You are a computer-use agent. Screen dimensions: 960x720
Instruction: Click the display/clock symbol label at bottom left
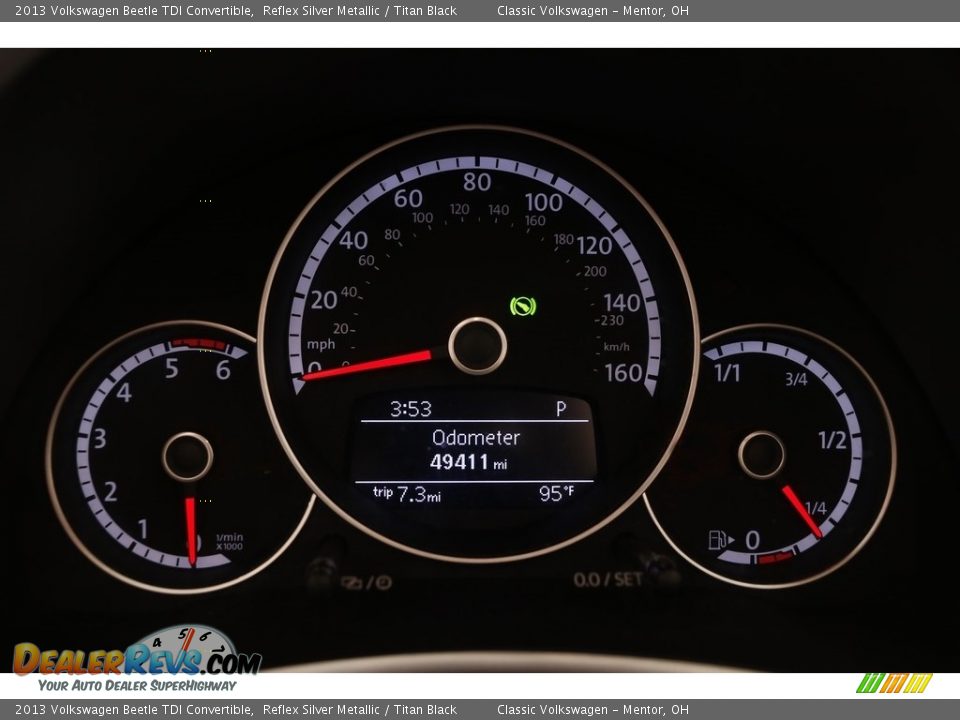(366, 582)
